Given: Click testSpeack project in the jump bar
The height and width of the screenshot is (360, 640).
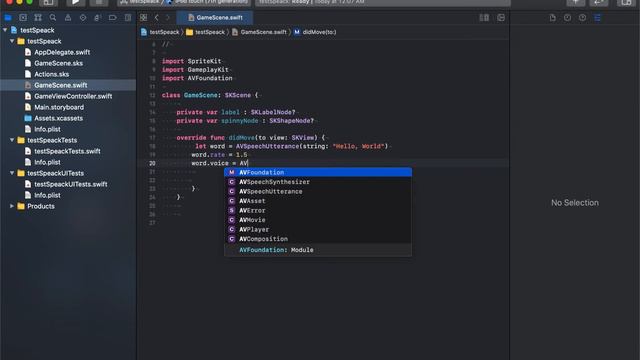Looking at the screenshot, I should 160,32.
